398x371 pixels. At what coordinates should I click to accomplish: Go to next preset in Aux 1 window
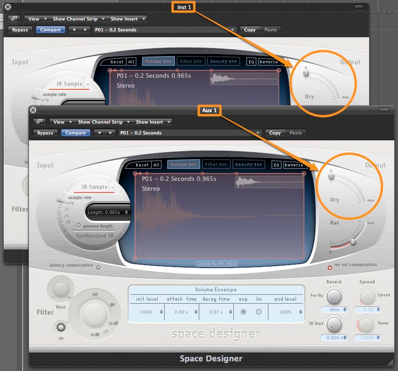coord(109,133)
